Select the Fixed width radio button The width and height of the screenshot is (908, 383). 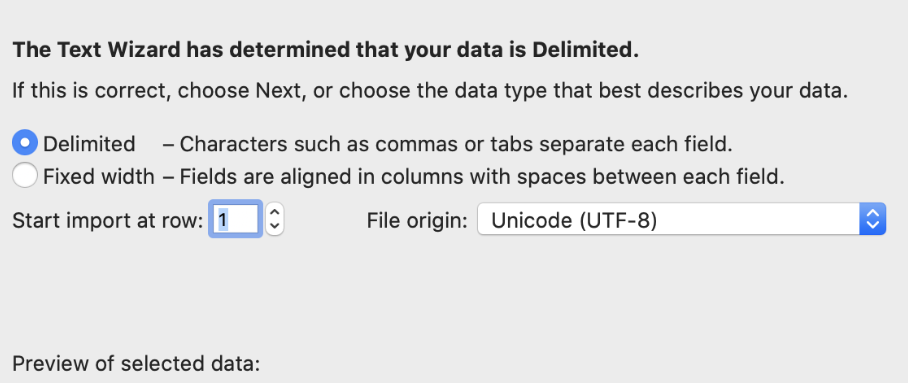click(x=25, y=176)
